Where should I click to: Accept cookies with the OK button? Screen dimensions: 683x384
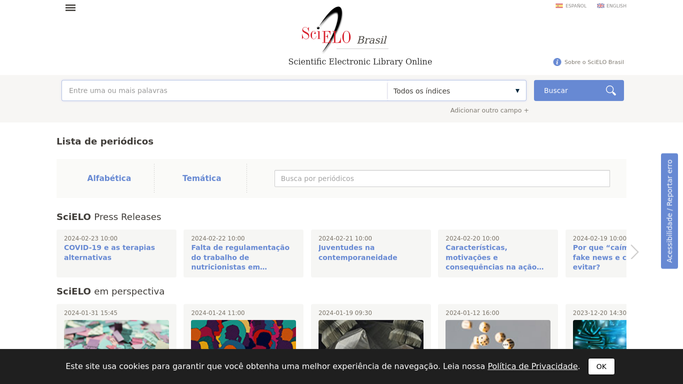(601, 367)
